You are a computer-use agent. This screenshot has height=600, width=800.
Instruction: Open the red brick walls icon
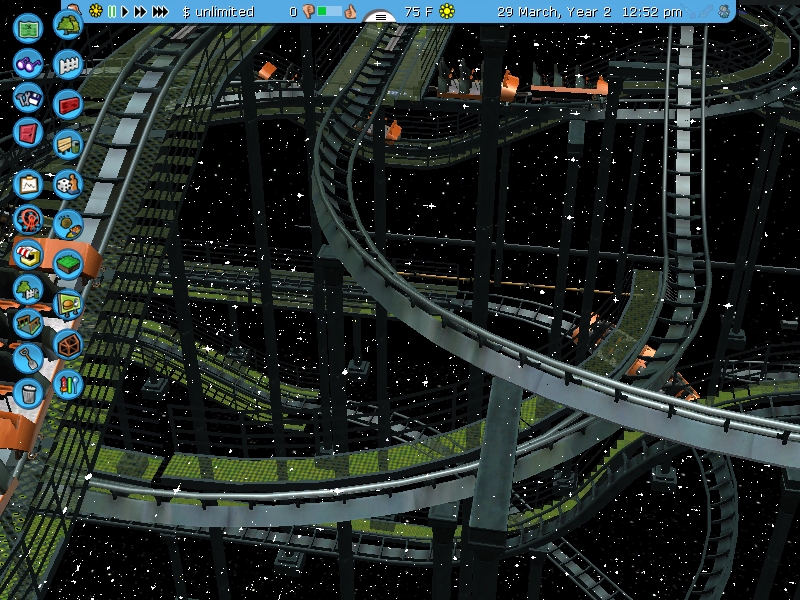pyautogui.click(x=68, y=105)
